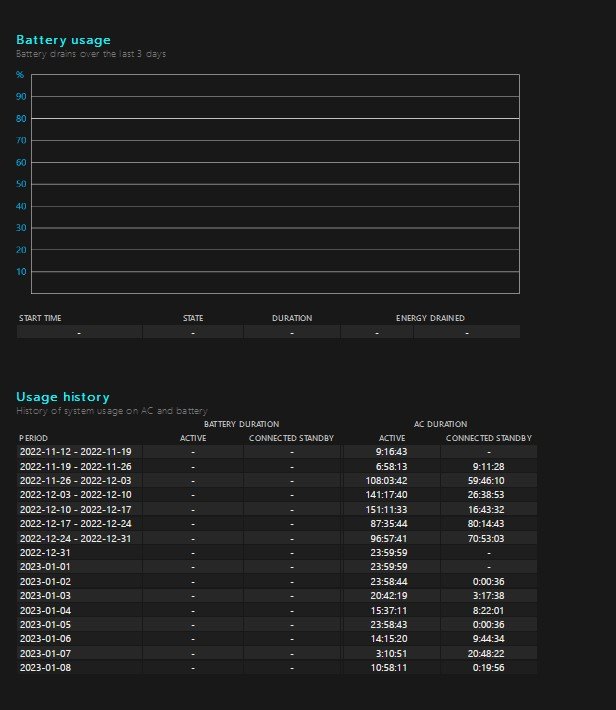Click AC active value 23:58:44
The image size is (616, 710).
pos(389,581)
